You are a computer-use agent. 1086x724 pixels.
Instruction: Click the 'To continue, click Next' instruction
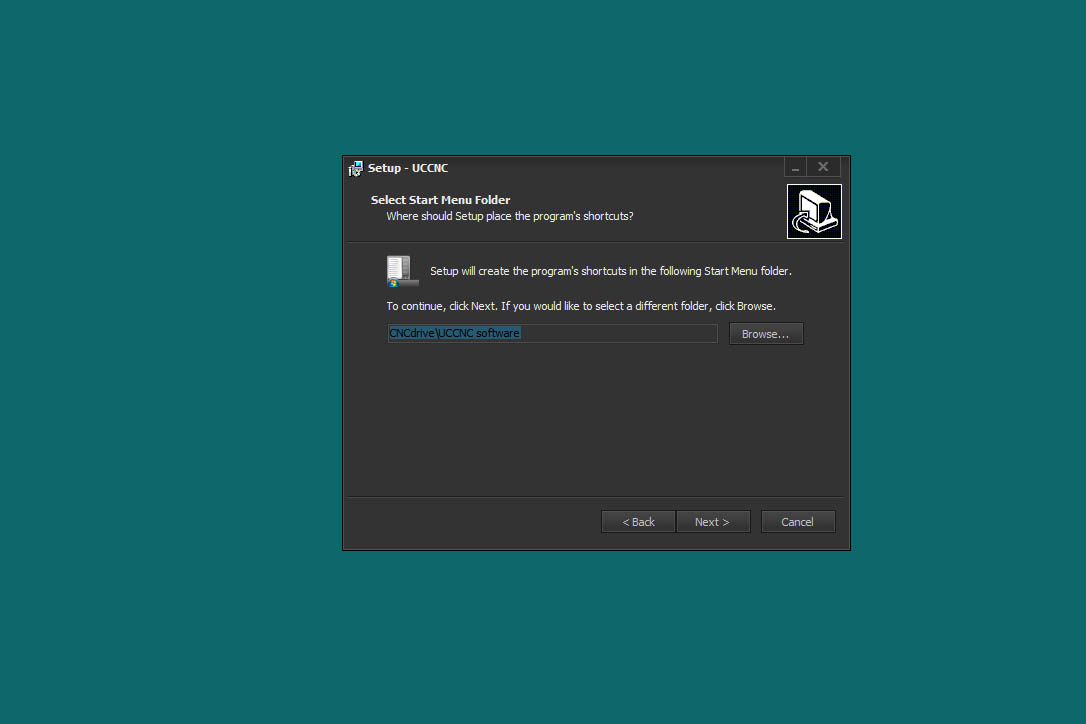tap(581, 306)
